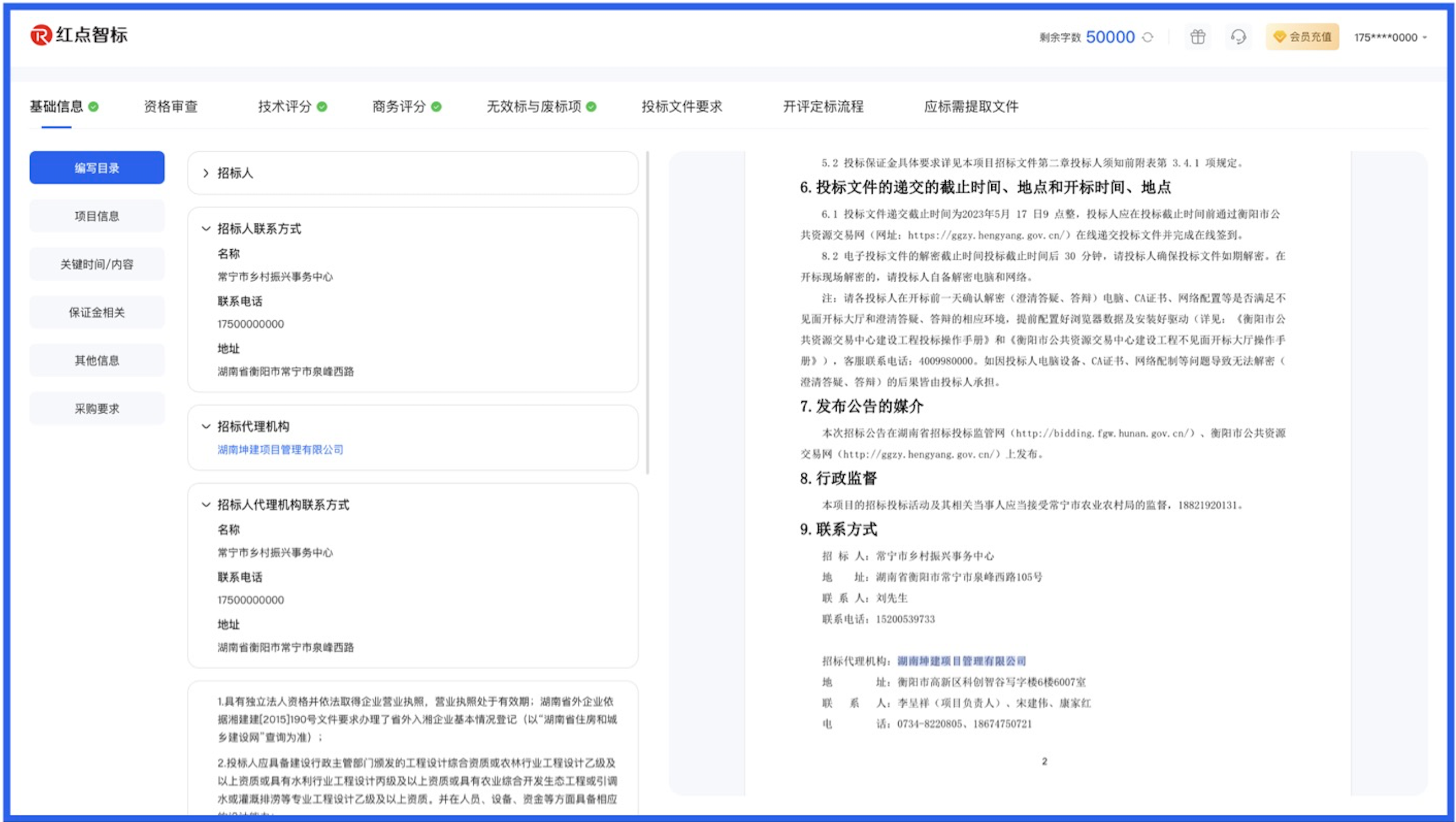Switch to 应标需提取文件 tab

coord(971,106)
